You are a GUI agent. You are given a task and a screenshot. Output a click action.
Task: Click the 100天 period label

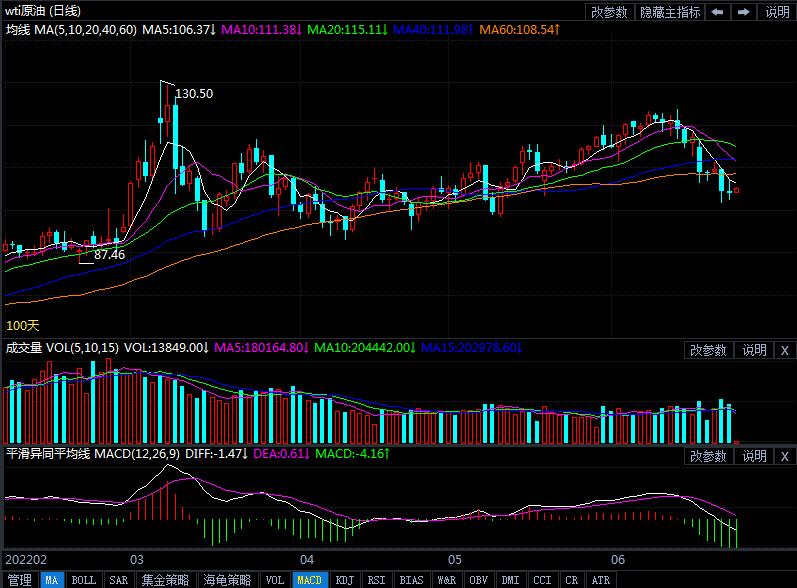tap(22, 325)
